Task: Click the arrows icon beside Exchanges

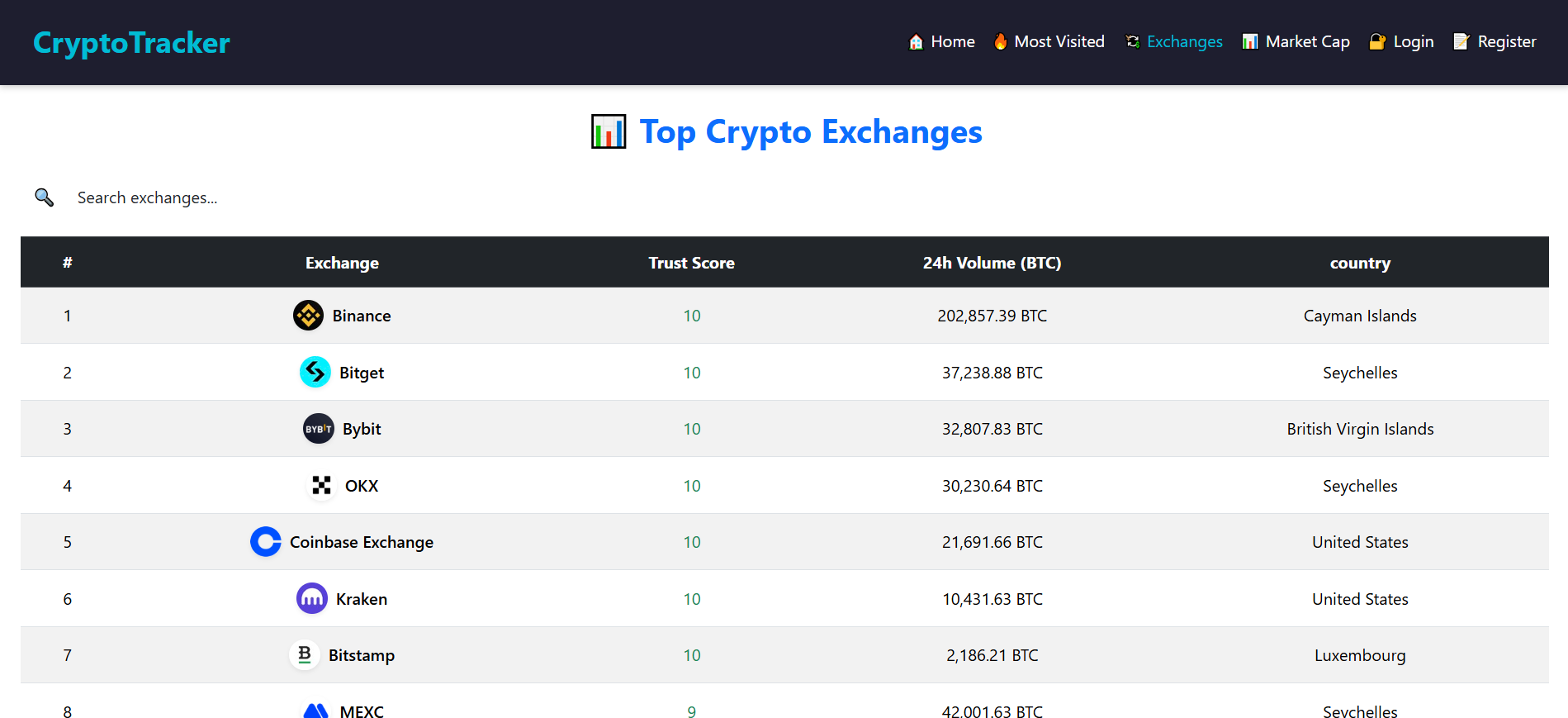Action: (1133, 41)
